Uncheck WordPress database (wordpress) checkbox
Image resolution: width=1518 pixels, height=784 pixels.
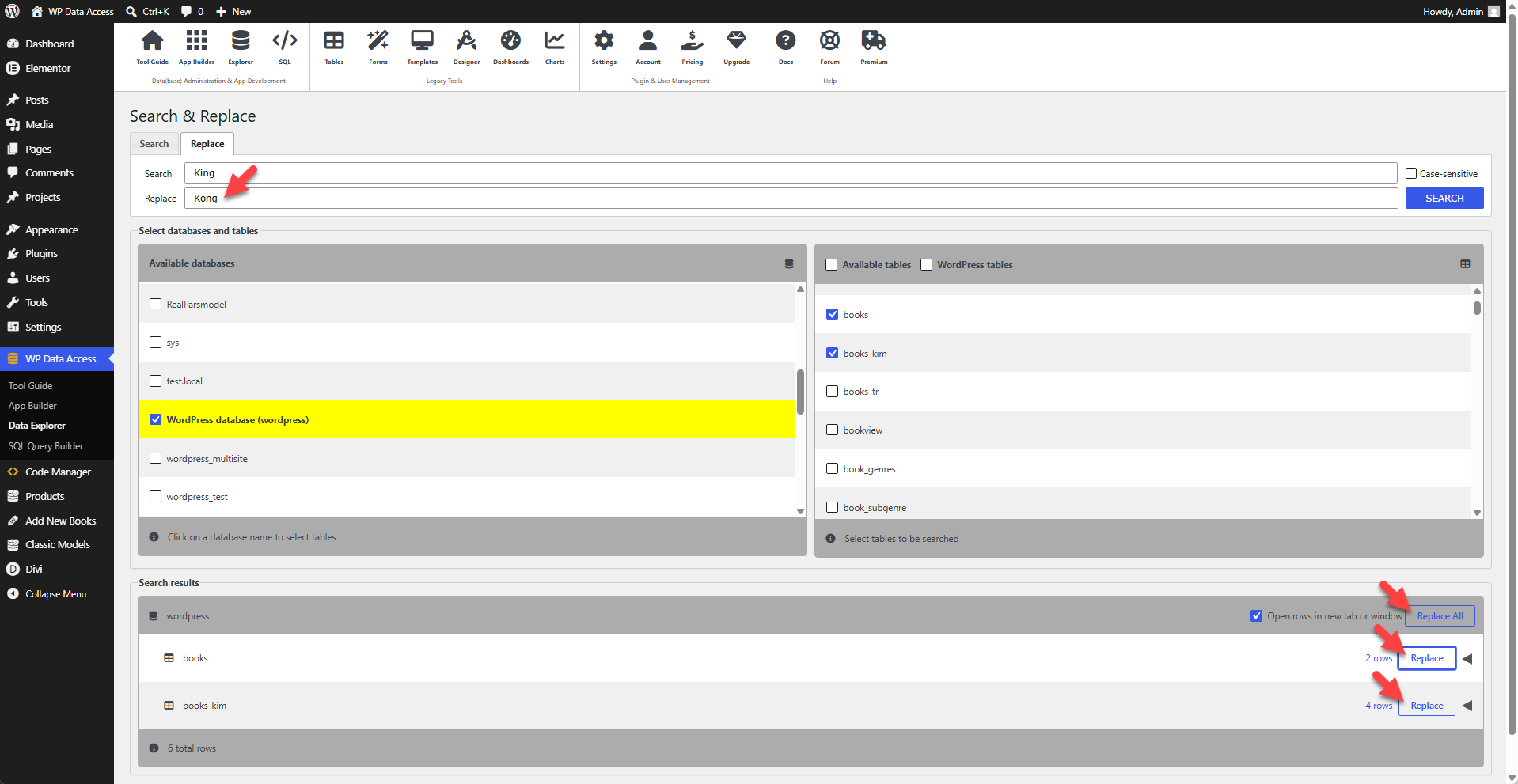click(156, 419)
